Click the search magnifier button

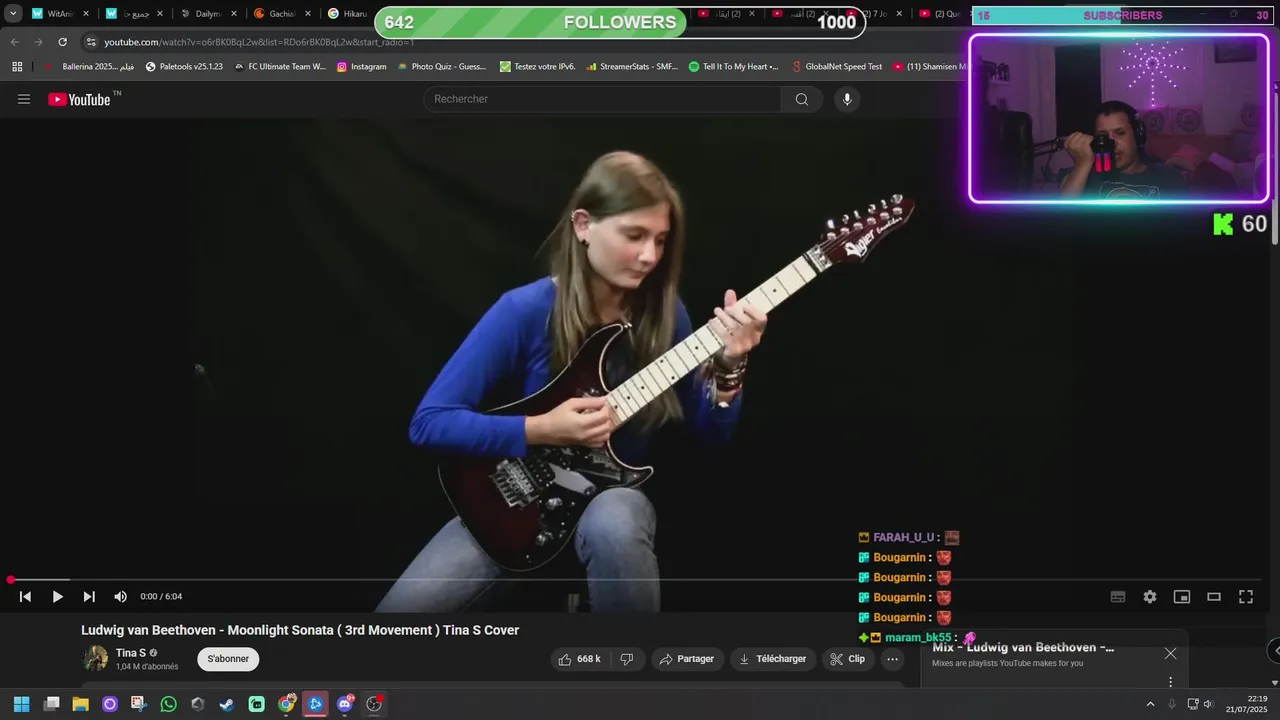(x=801, y=99)
